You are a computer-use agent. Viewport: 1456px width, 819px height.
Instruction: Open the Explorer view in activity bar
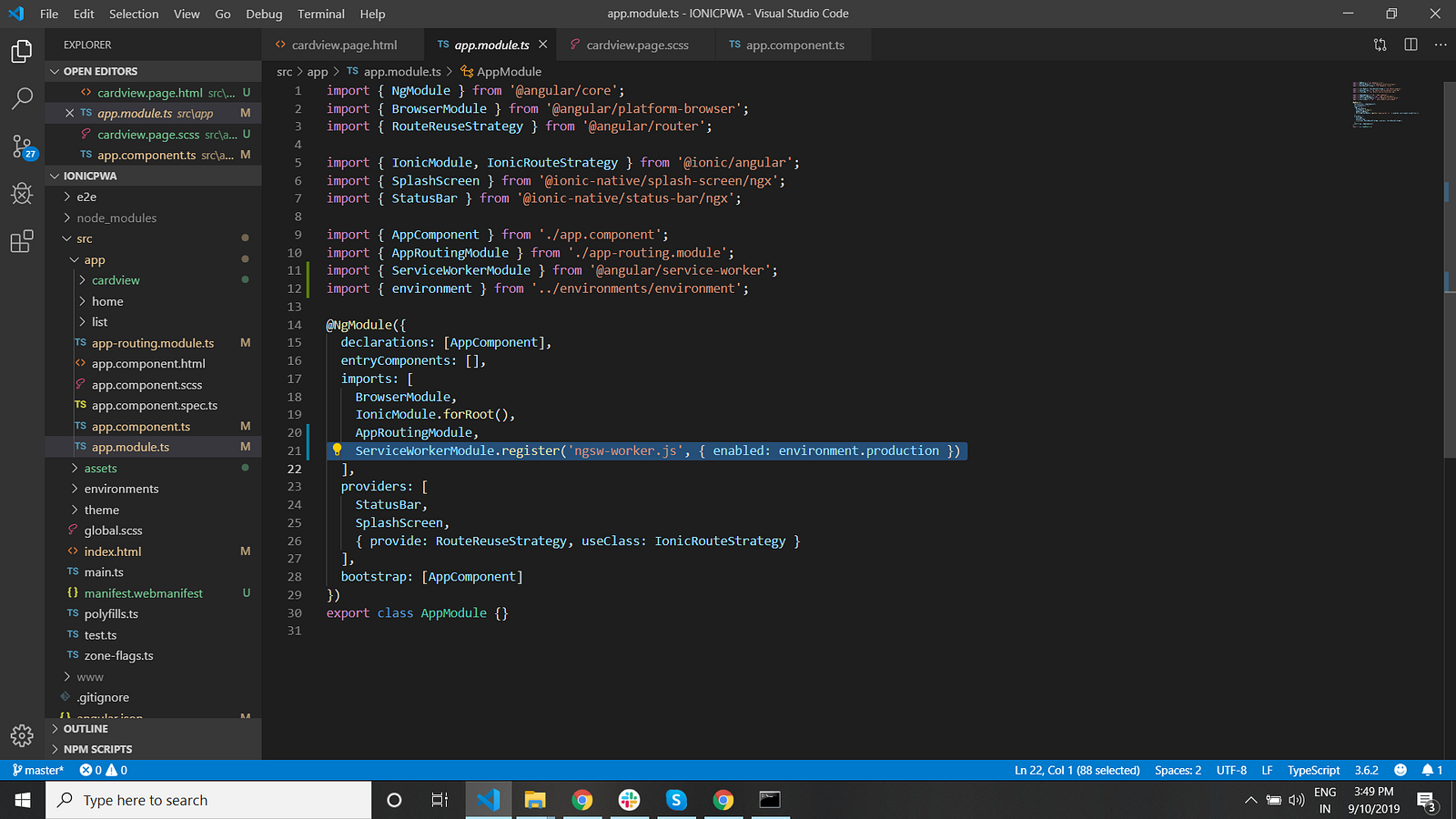(22, 51)
